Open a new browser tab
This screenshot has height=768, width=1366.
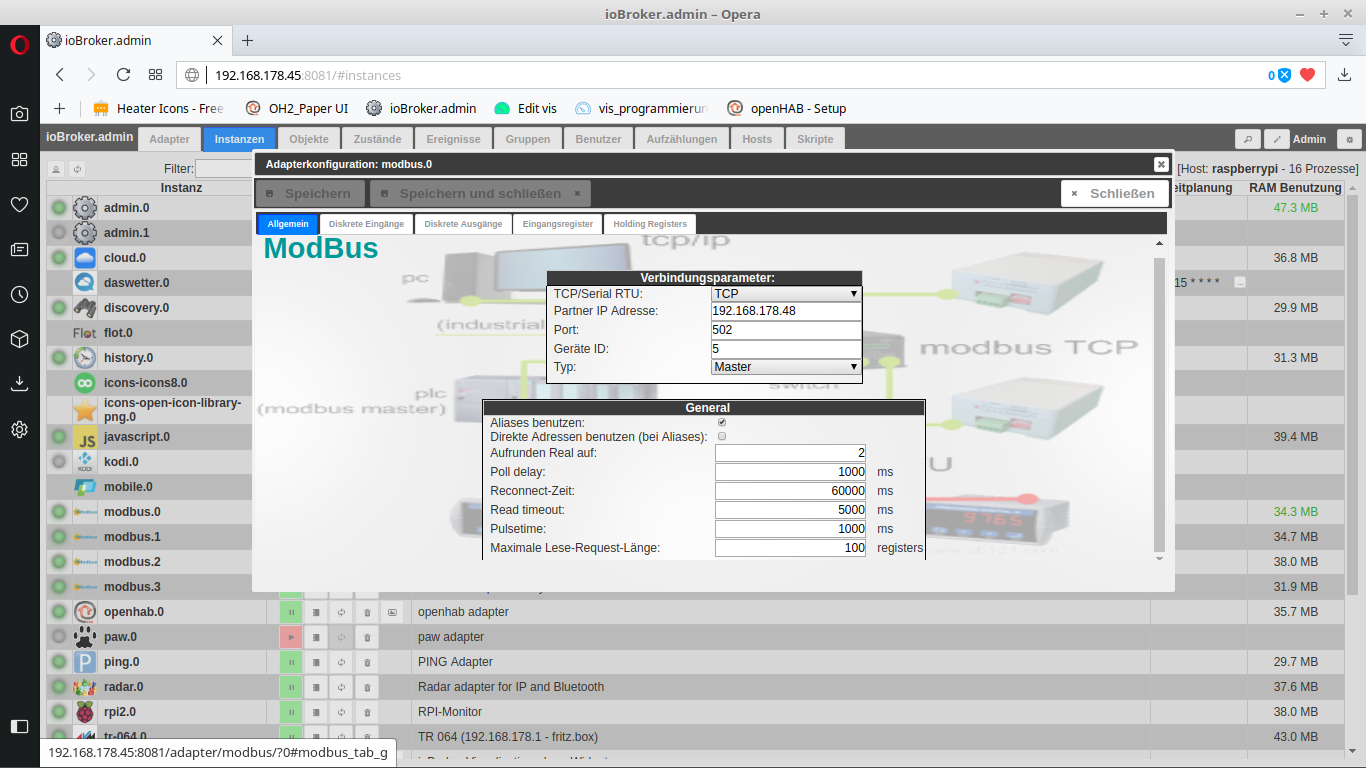coord(248,40)
